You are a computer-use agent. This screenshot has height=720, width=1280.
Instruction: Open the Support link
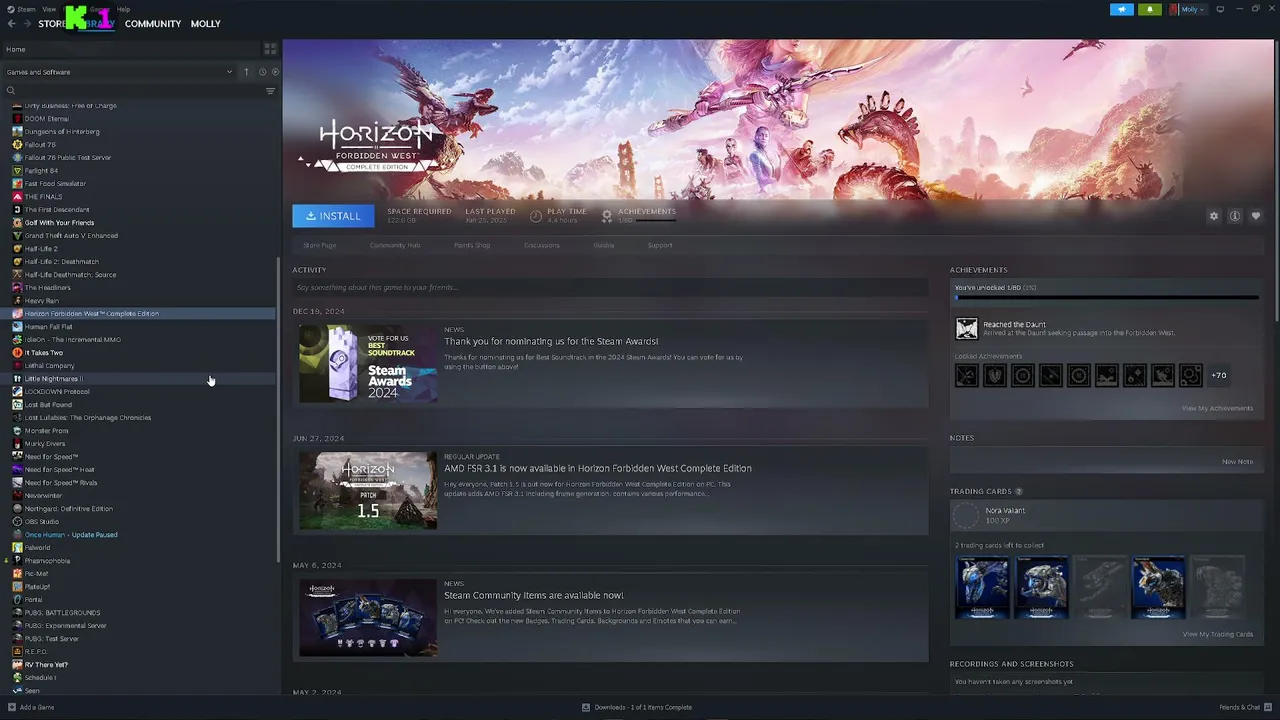click(x=660, y=245)
